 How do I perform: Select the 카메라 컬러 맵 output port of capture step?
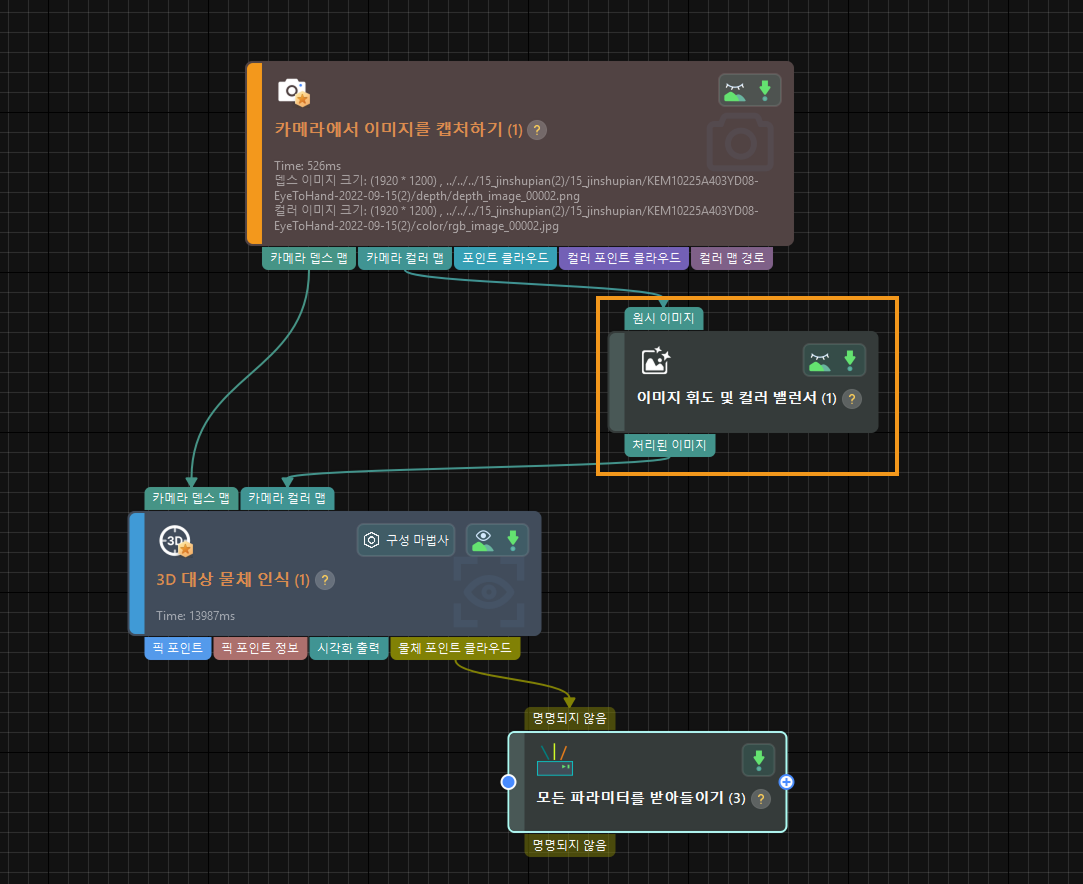405,258
